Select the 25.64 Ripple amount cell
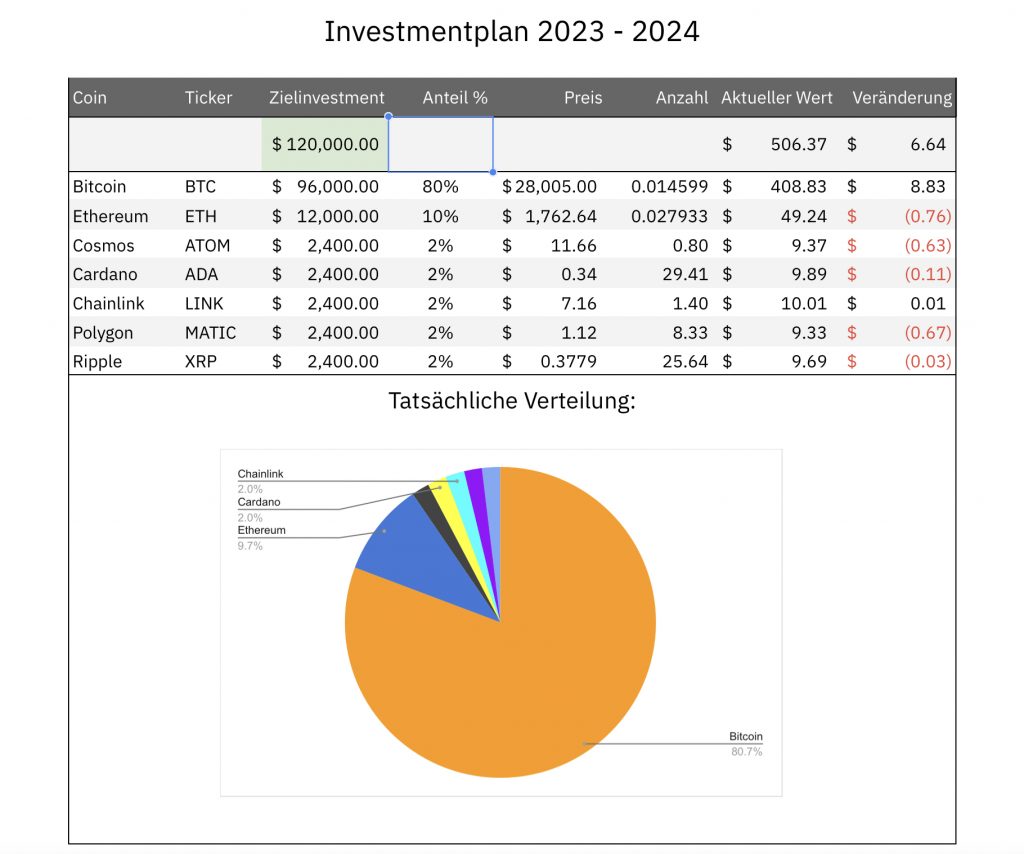Image resolution: width=1024 pixels, height=854 pixels. pyautogui.click(x=685, y=362)
